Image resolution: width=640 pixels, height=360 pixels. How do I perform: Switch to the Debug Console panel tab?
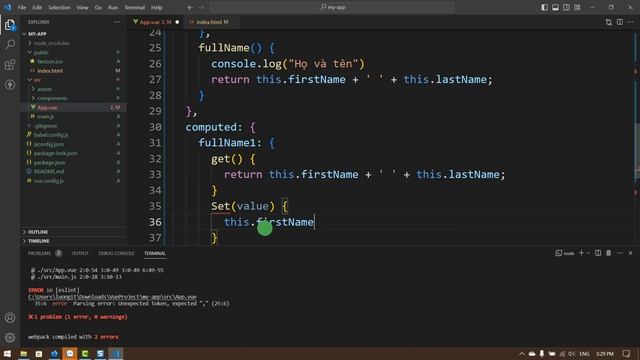tap(116, 253)
